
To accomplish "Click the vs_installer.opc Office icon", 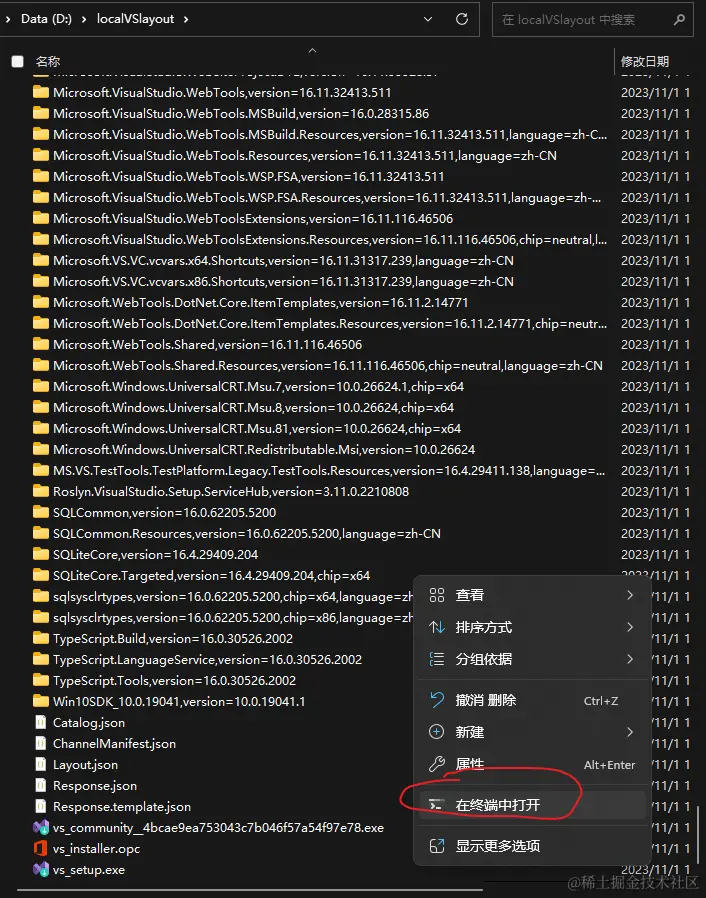I will (41, 848).
